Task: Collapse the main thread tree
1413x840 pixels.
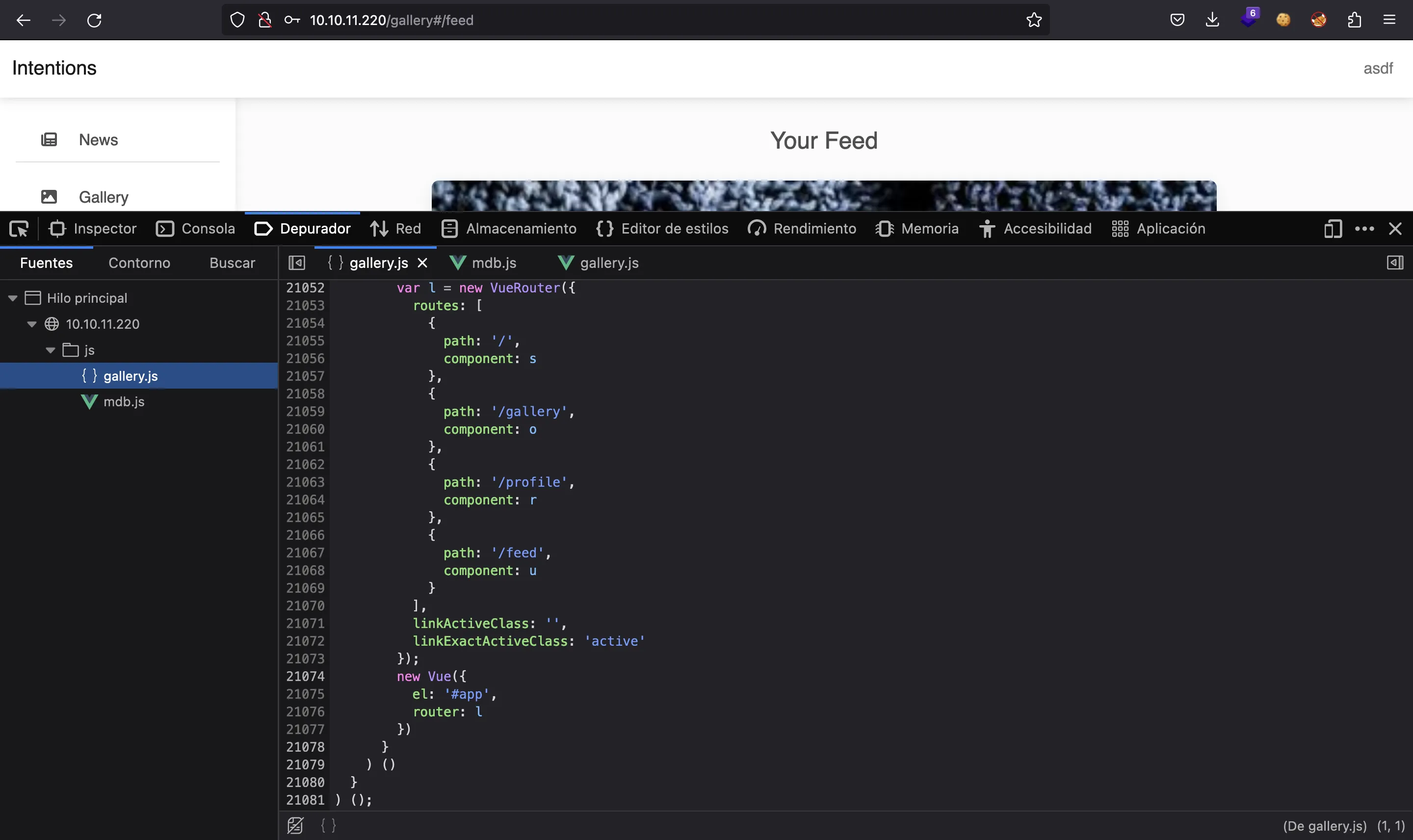Action: [x=12, y=298]
